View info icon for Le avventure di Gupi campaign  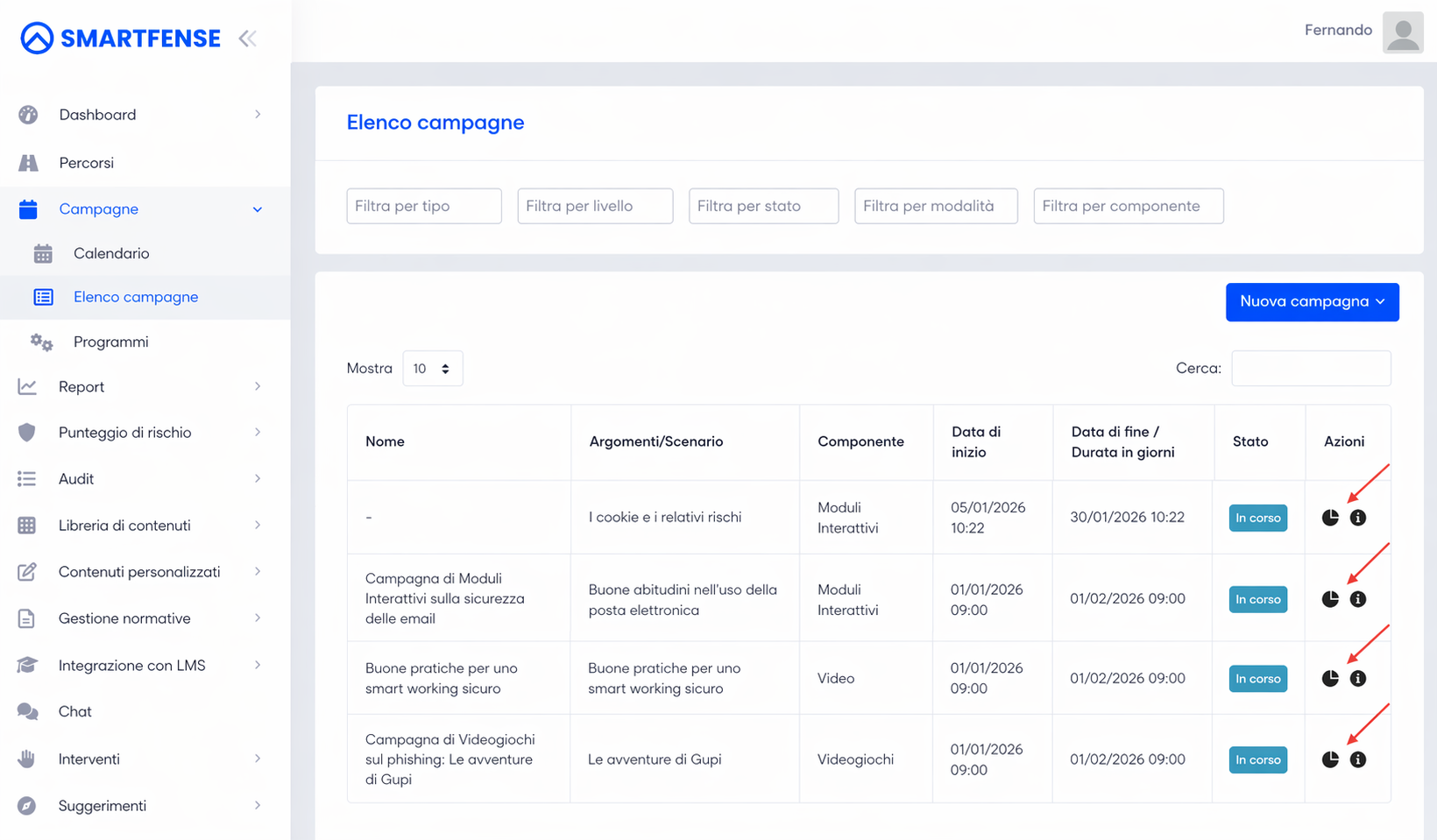pos(1358,759)
